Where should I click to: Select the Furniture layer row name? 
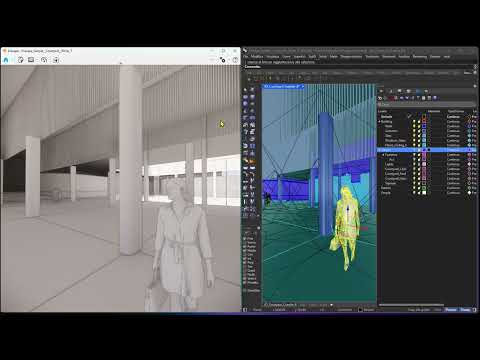pos(391,155)
